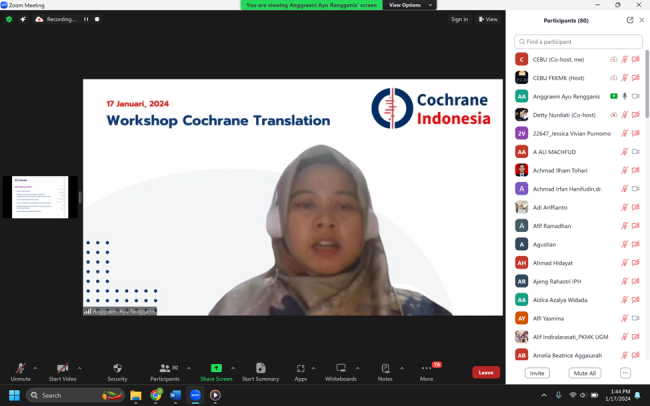Open Microsoft Word from taskbar

point(175,395)
